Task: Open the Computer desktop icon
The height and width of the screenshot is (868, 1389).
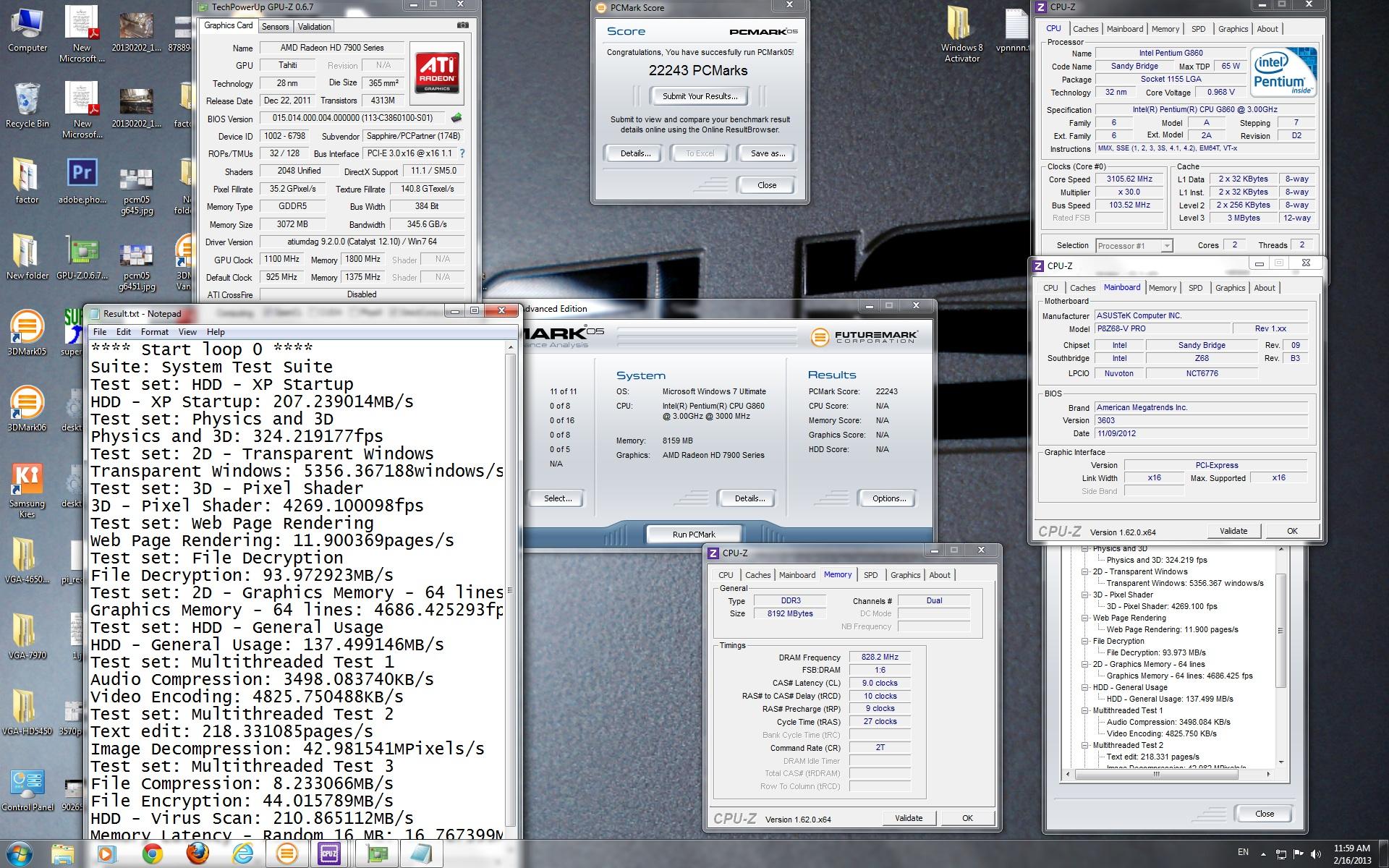Action: 27,30
